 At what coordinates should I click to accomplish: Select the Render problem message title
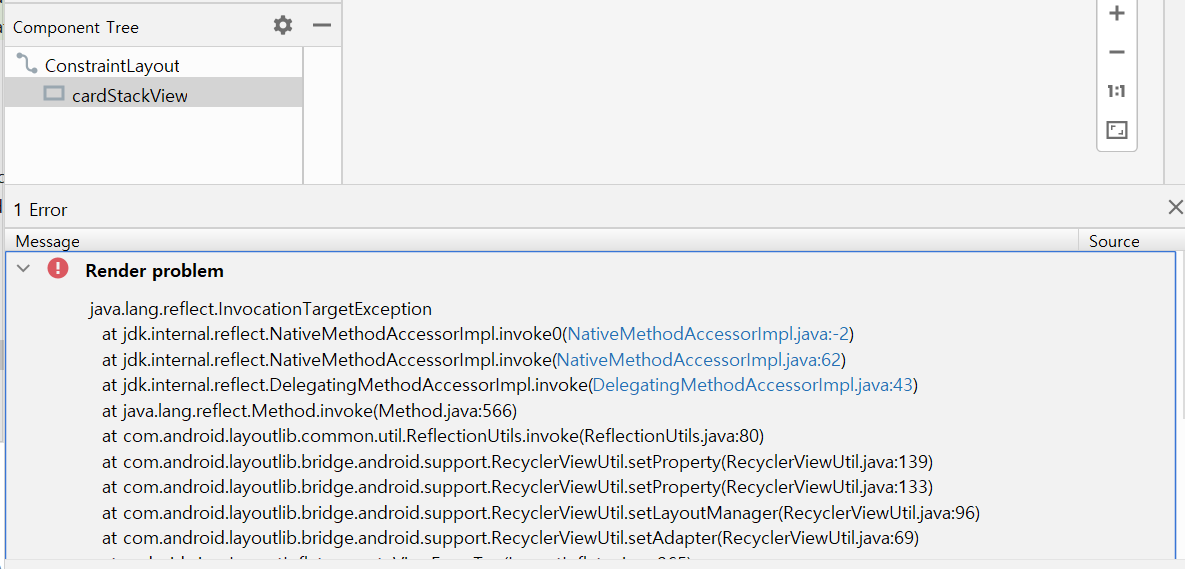[154, 271]
